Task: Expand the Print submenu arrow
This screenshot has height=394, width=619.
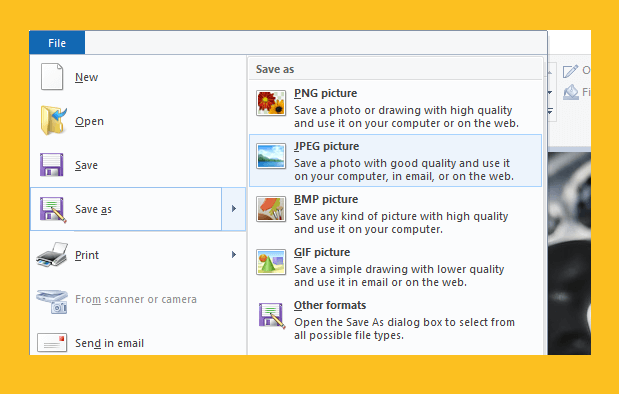Action: coord(234,255)
